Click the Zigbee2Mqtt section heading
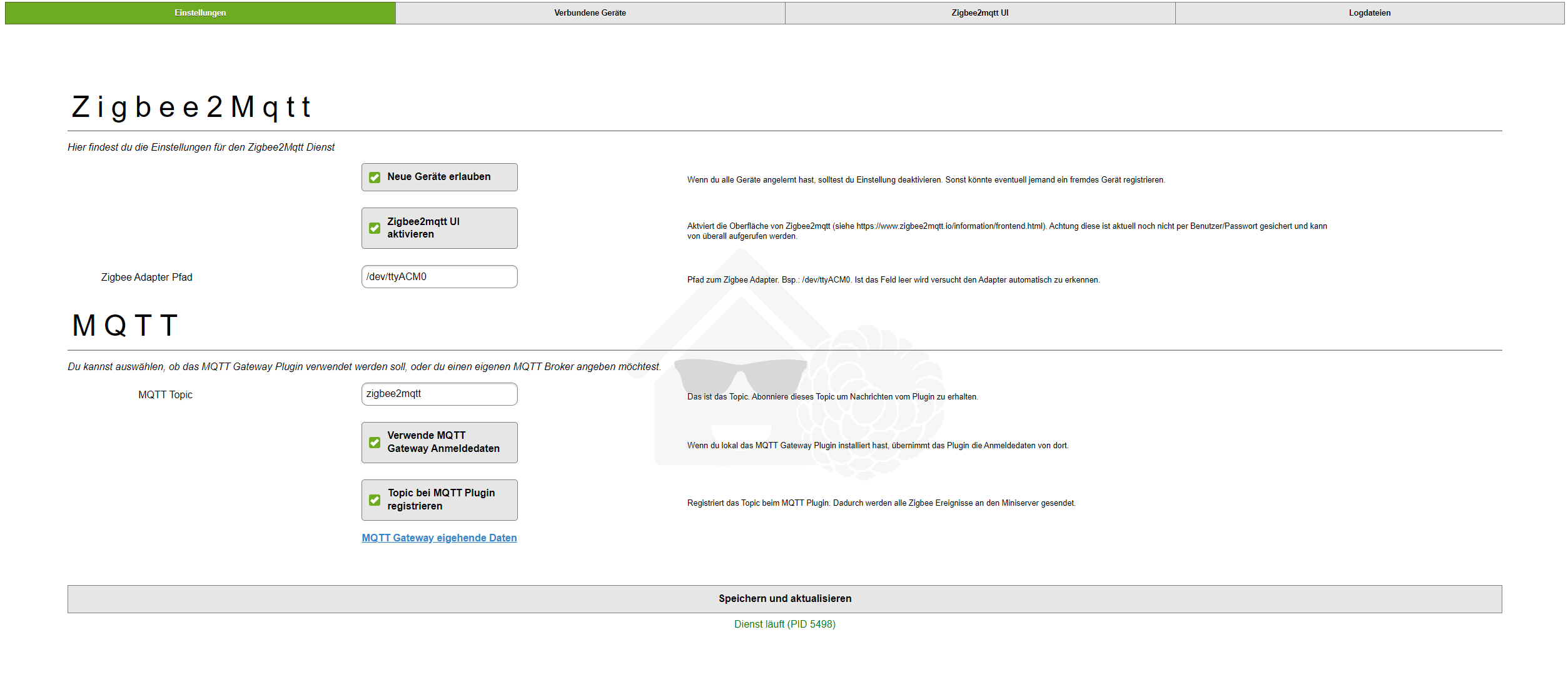 click(191, 107)
